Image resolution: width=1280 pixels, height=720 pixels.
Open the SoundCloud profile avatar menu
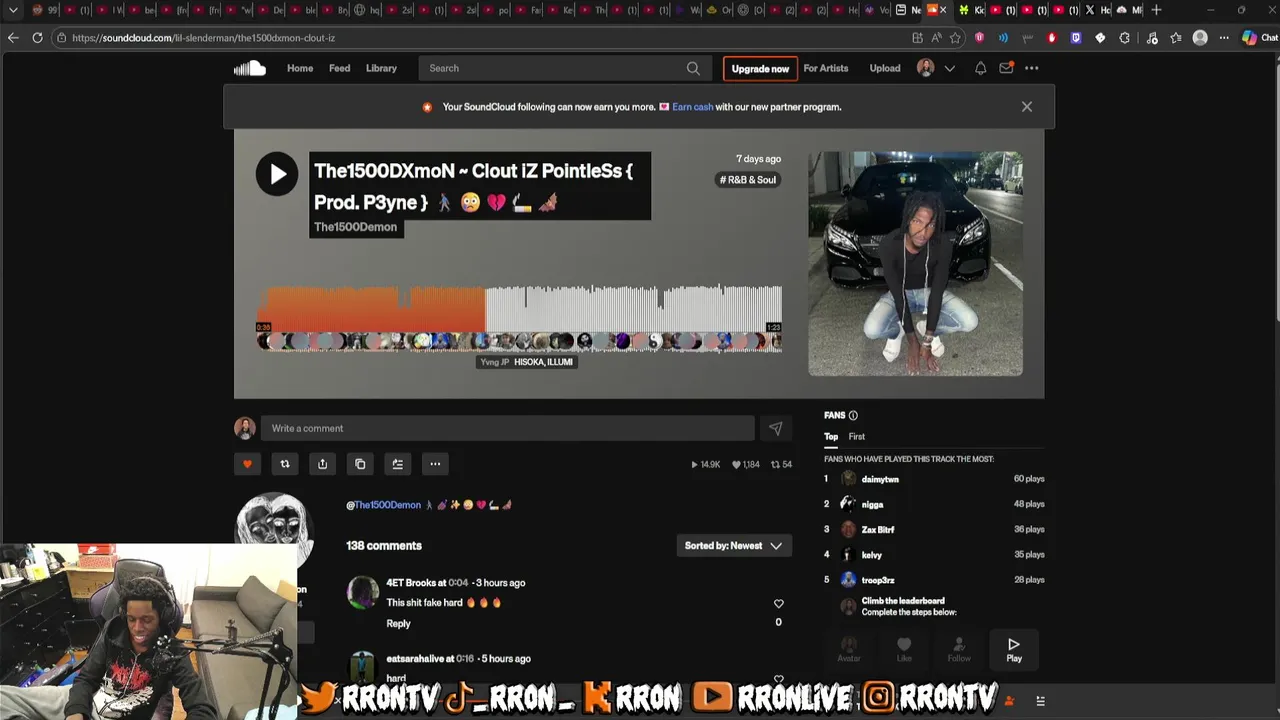click(x=926, y=68)
